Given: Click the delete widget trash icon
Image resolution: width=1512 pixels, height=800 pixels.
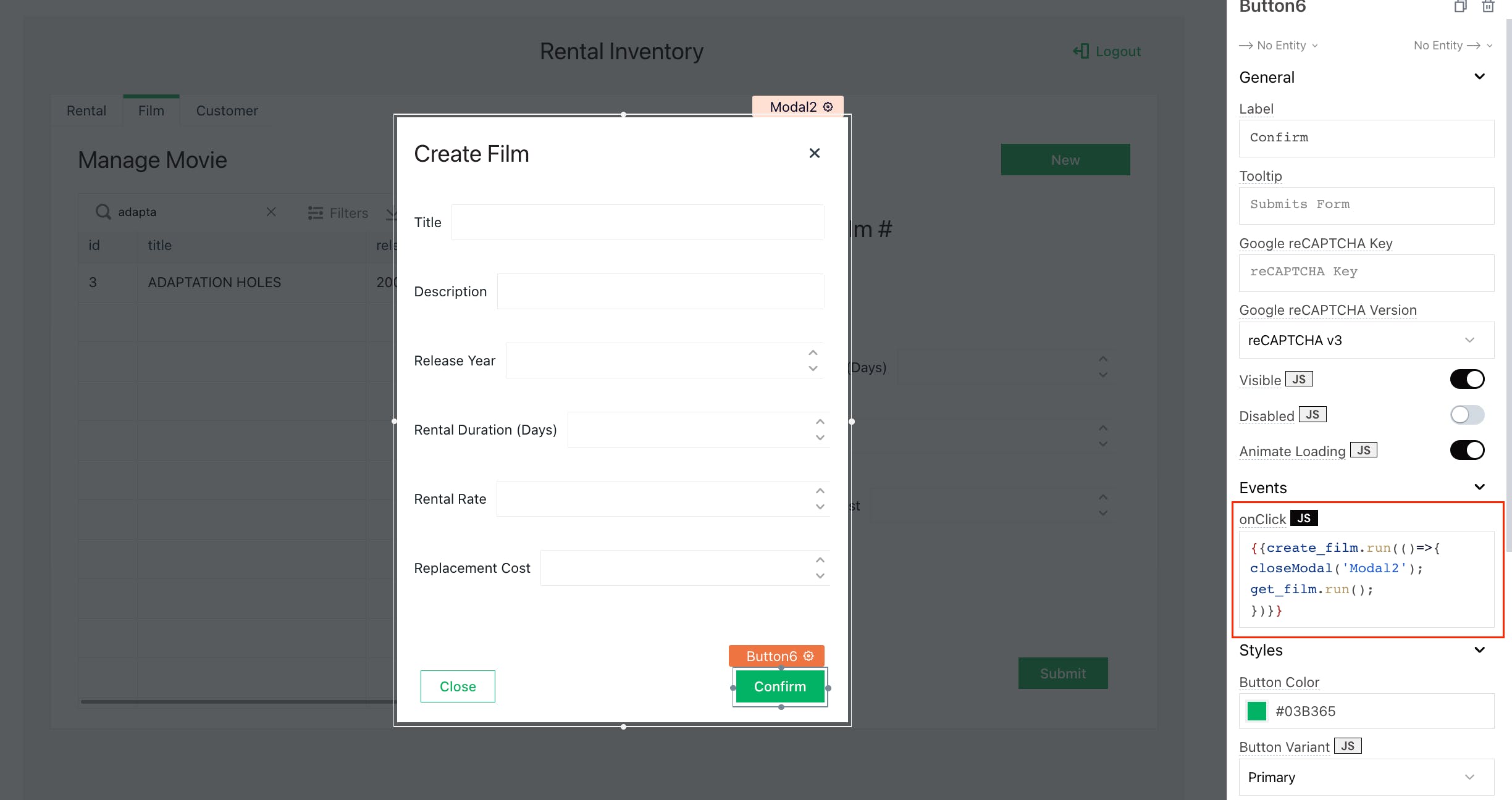Looking at the screenshot, I should (1488, 7).
